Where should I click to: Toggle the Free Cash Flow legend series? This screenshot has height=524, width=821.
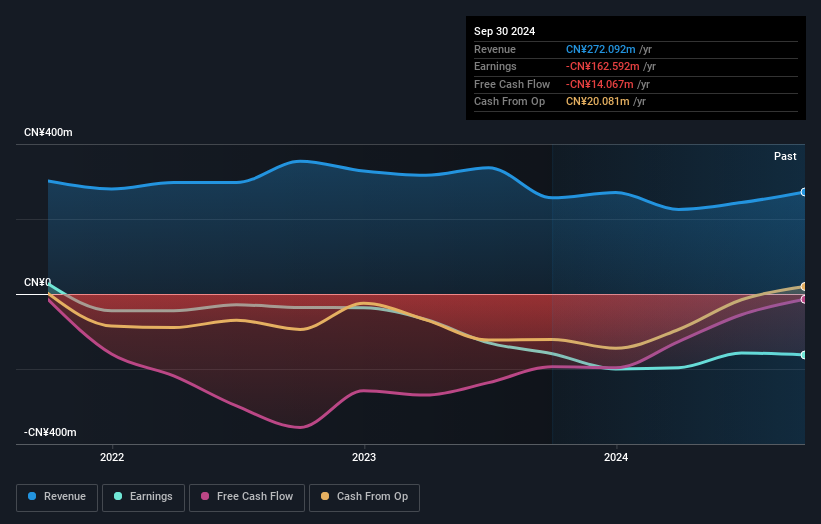pos(247,497)
